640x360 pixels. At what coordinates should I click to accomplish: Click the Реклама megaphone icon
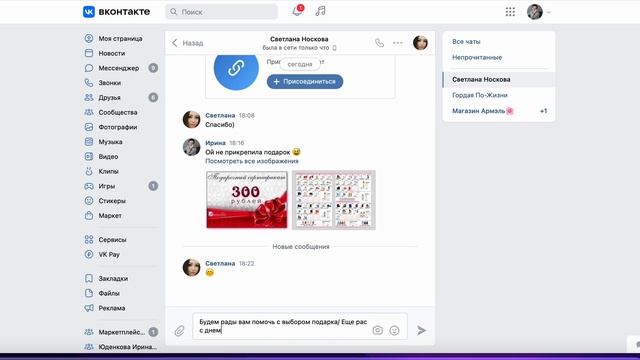89,308
